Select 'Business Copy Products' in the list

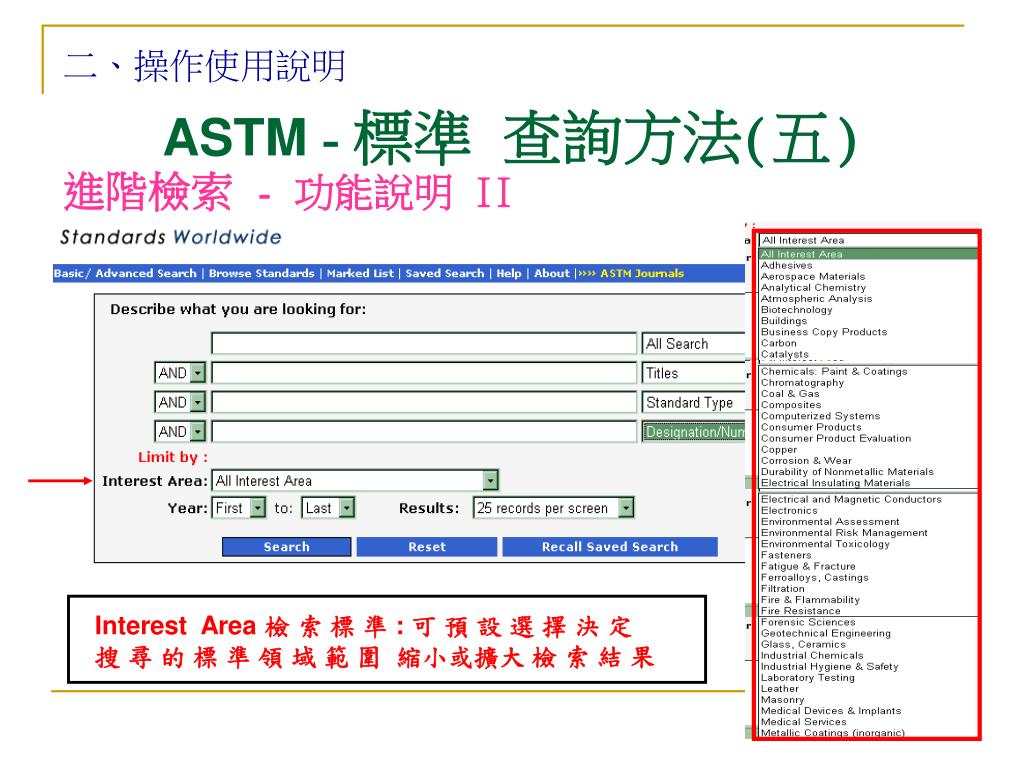pos(824,332)
